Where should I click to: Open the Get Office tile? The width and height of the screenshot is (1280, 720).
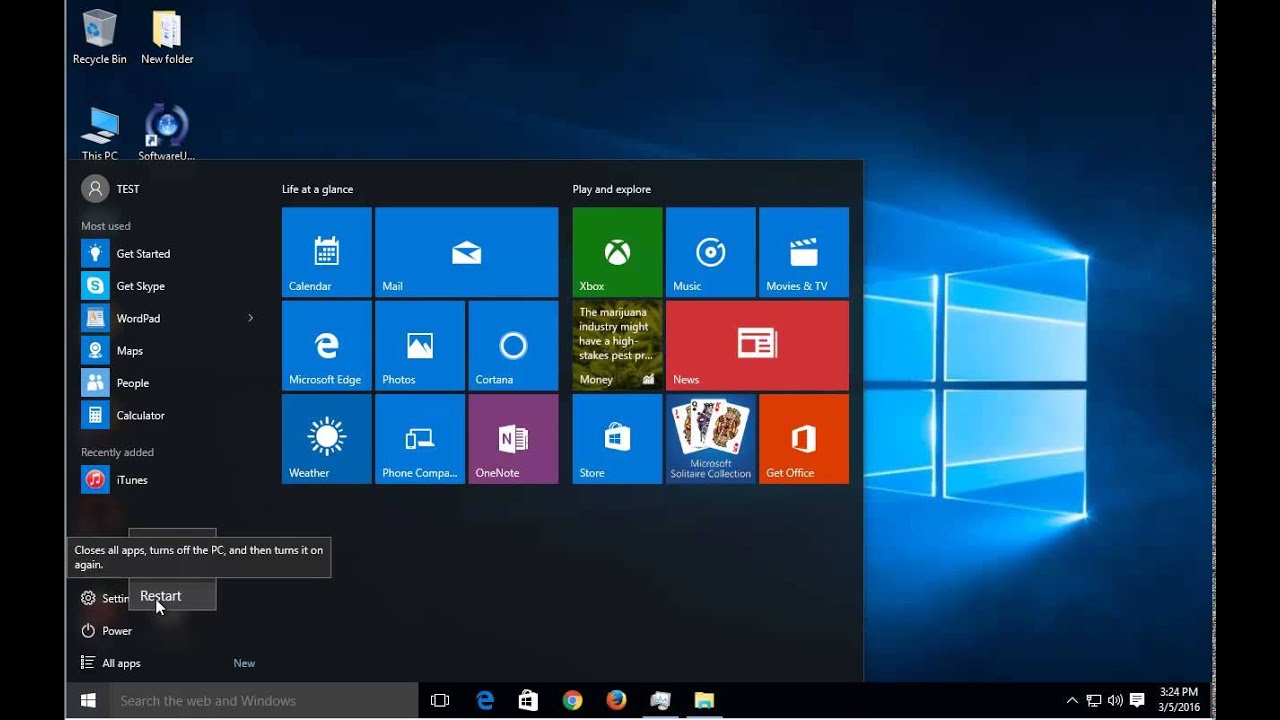tap(804, 439)
